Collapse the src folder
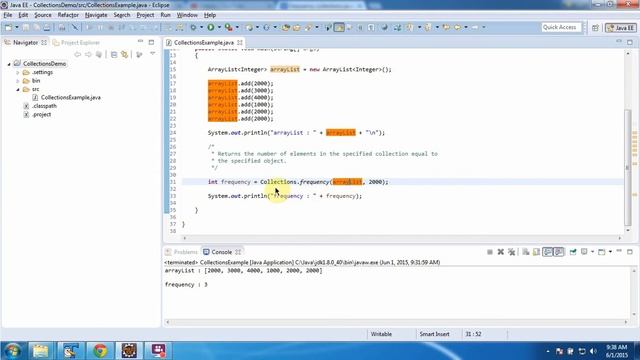 pos(18,89)
